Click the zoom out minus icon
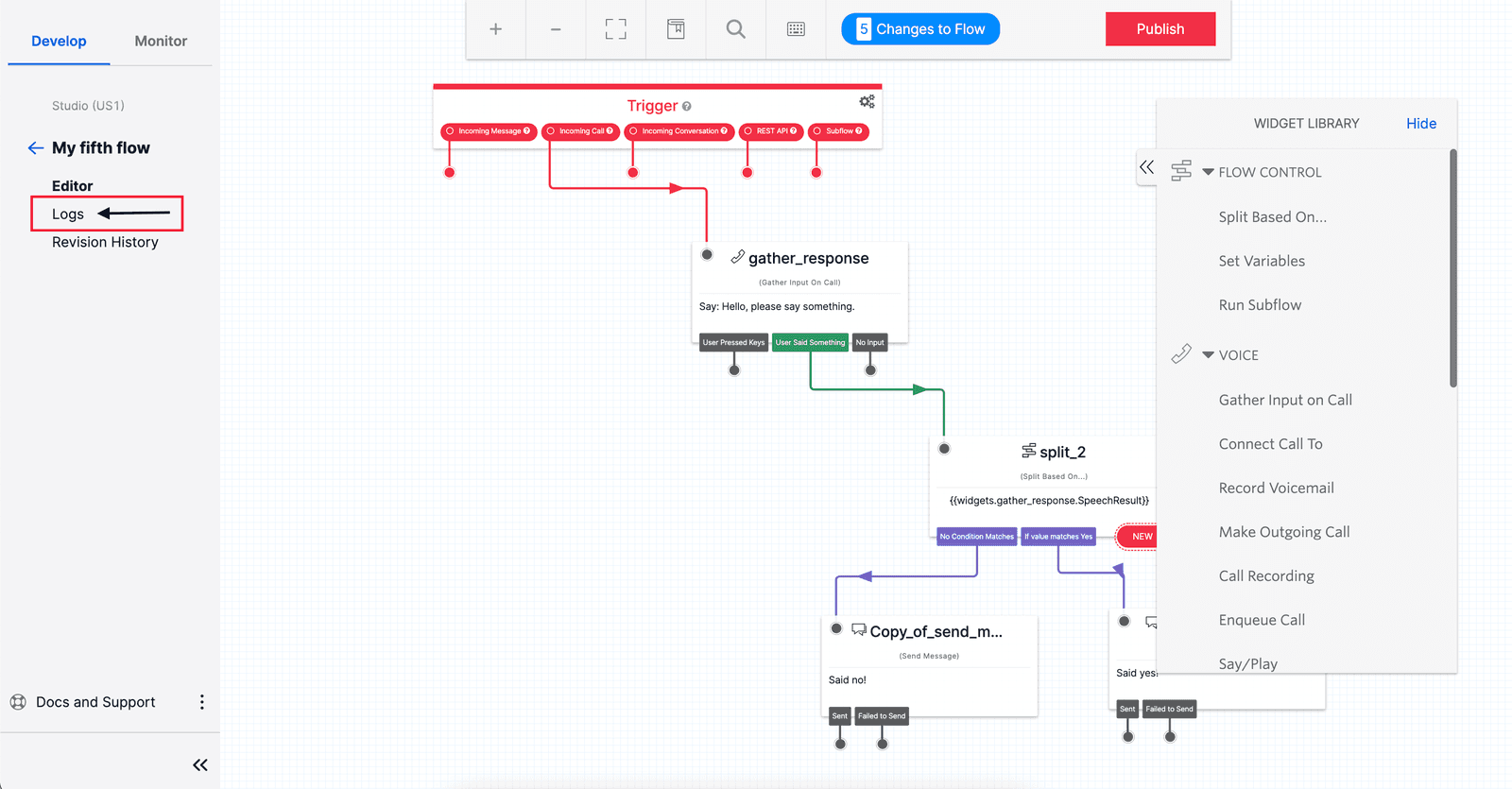 (x=556, y=29)
